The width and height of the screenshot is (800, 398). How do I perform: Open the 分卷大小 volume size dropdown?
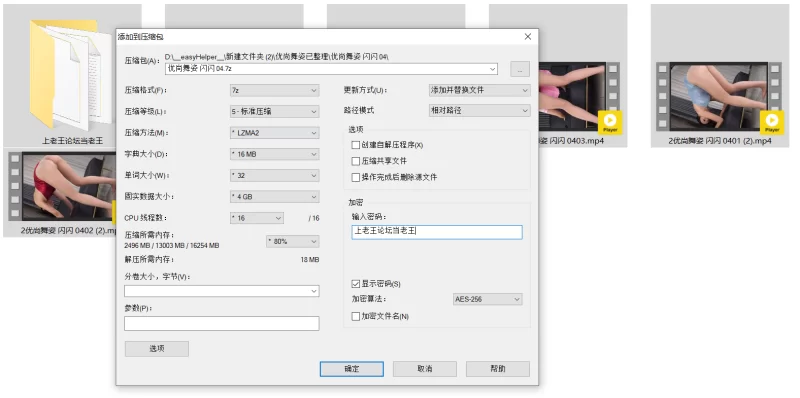pos(221,291)
